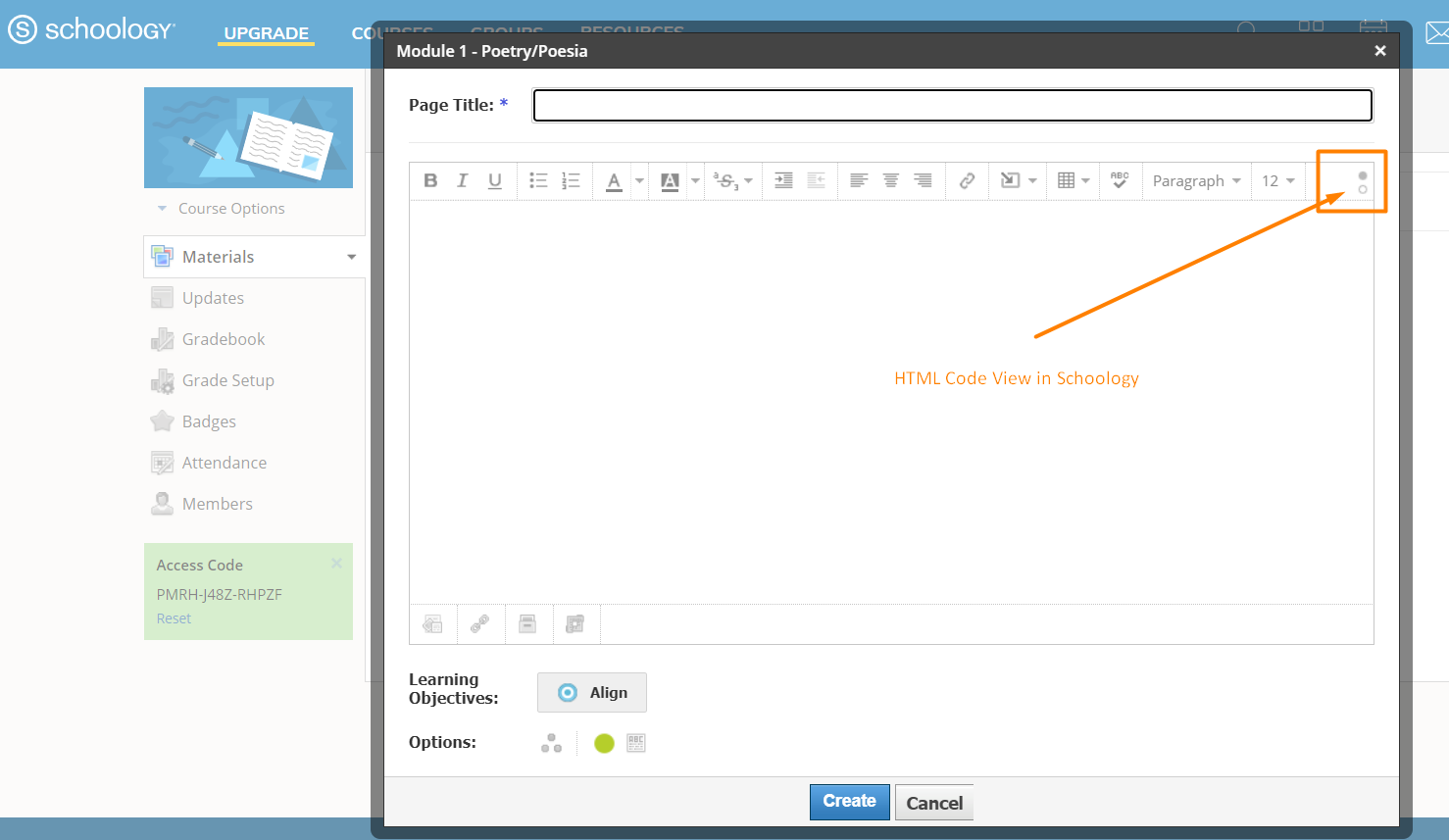Increase paragraph indent
1449x840 pixels.
point(783,180)
